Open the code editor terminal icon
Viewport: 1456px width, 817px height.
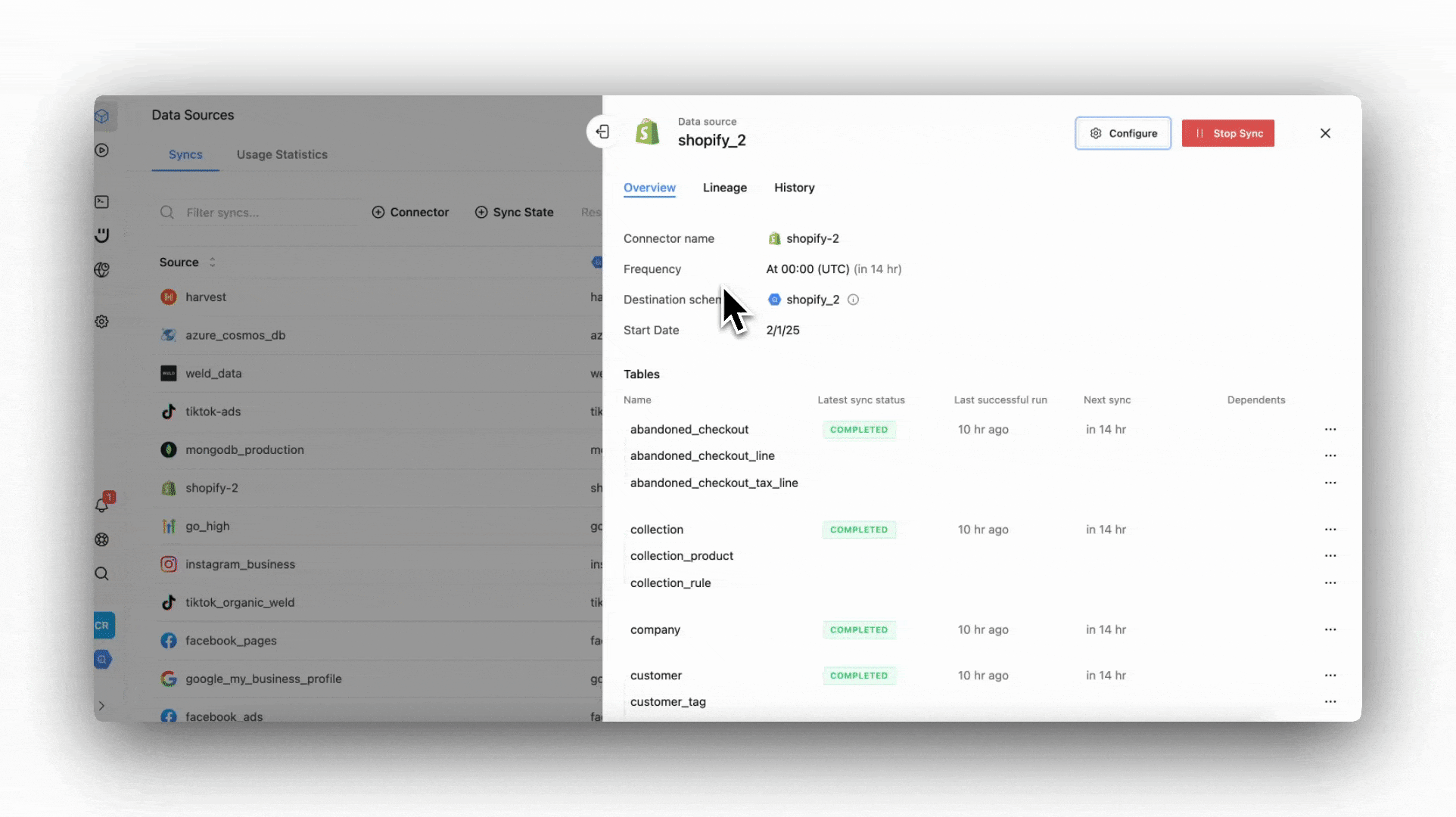pyautogui.click(x=102, y=202)
